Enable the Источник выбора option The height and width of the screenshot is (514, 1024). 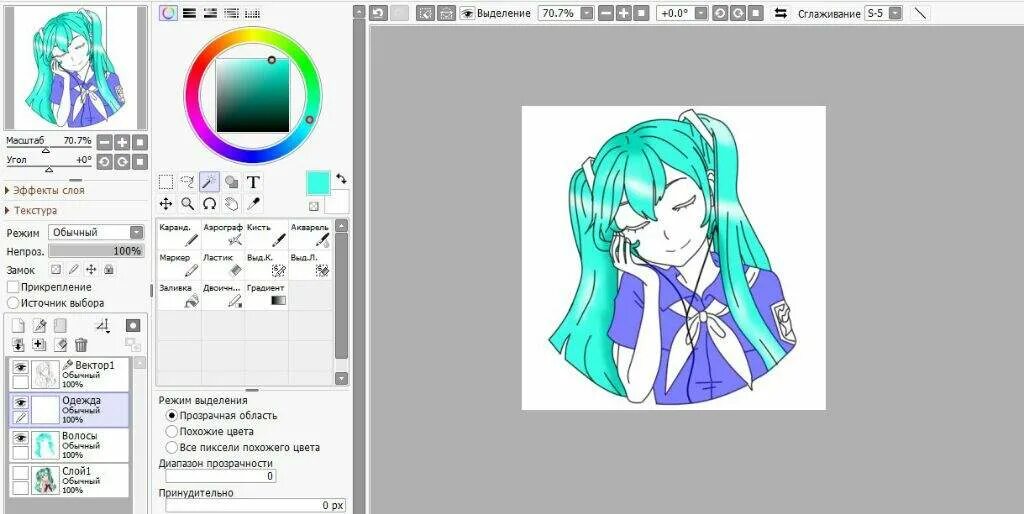[x=12, y=303]
